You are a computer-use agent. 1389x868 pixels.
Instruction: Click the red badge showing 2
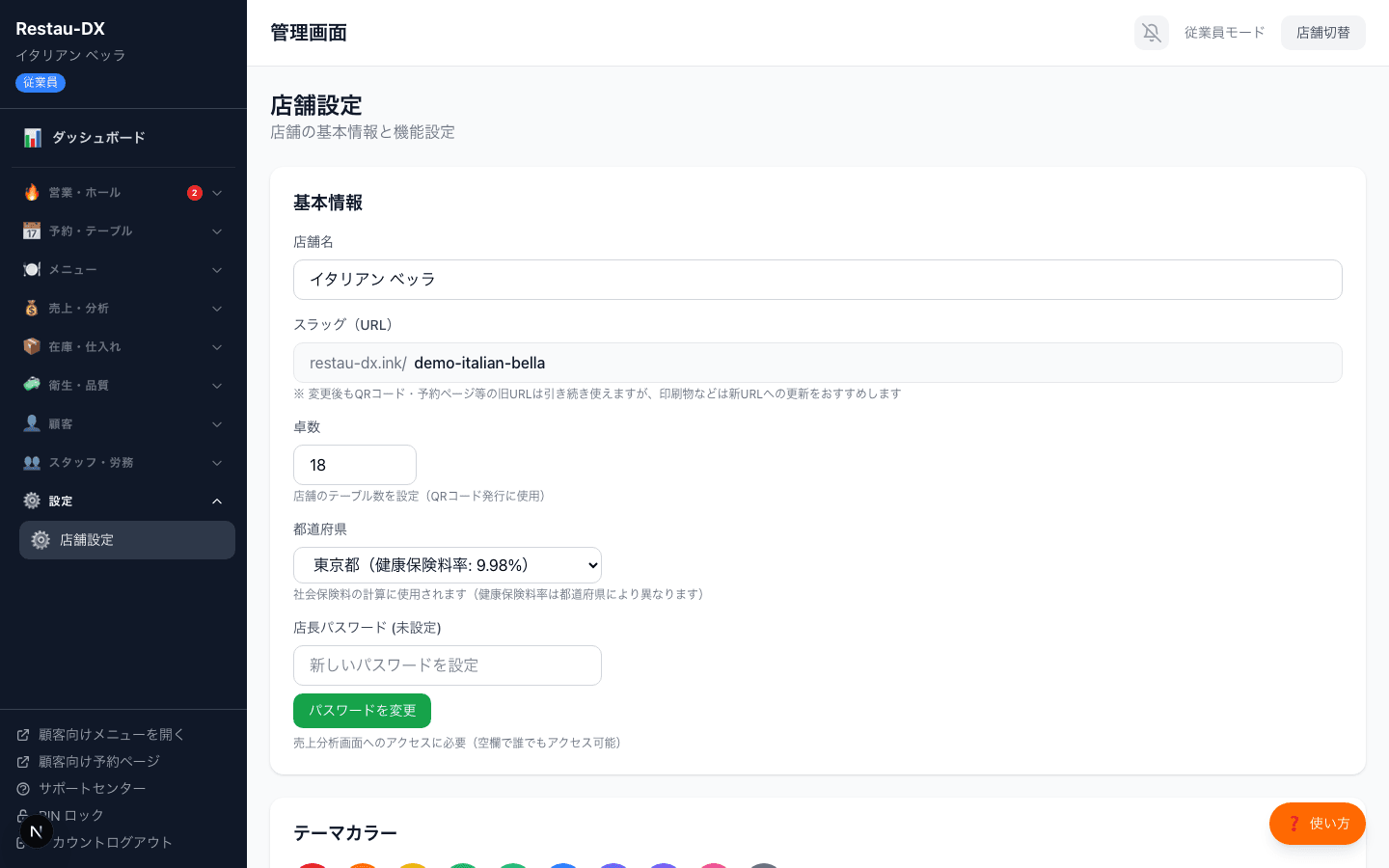click(x=195, y=193)
